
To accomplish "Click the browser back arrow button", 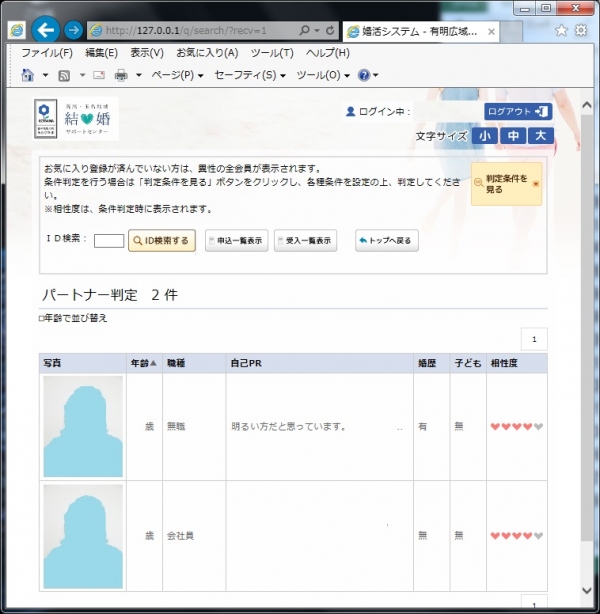I will tap(45, 30).
